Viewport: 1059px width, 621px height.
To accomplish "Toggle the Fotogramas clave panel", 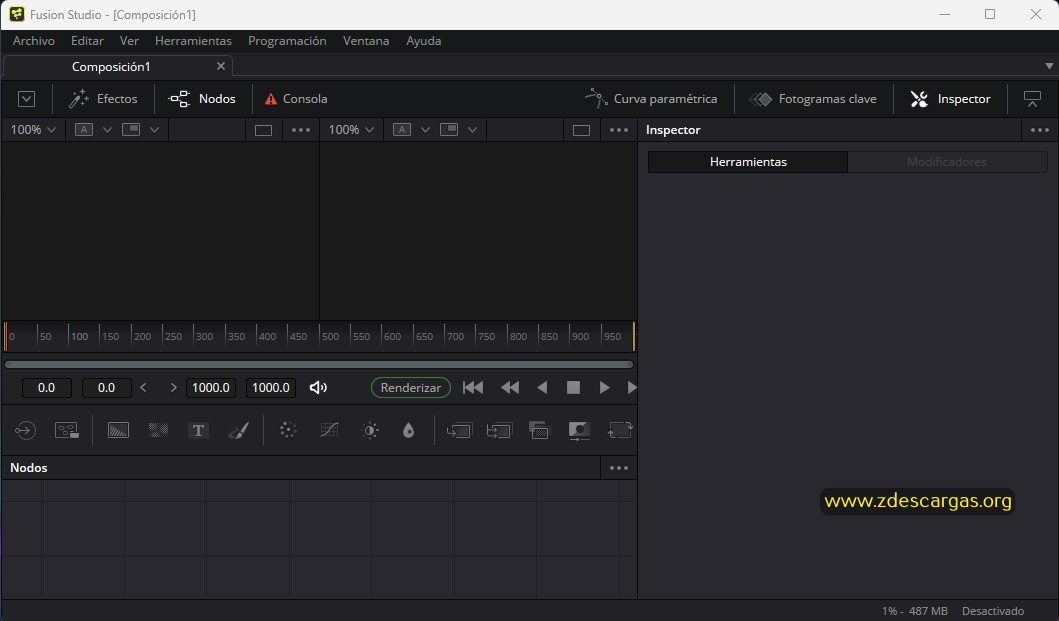I will [813, 99].
